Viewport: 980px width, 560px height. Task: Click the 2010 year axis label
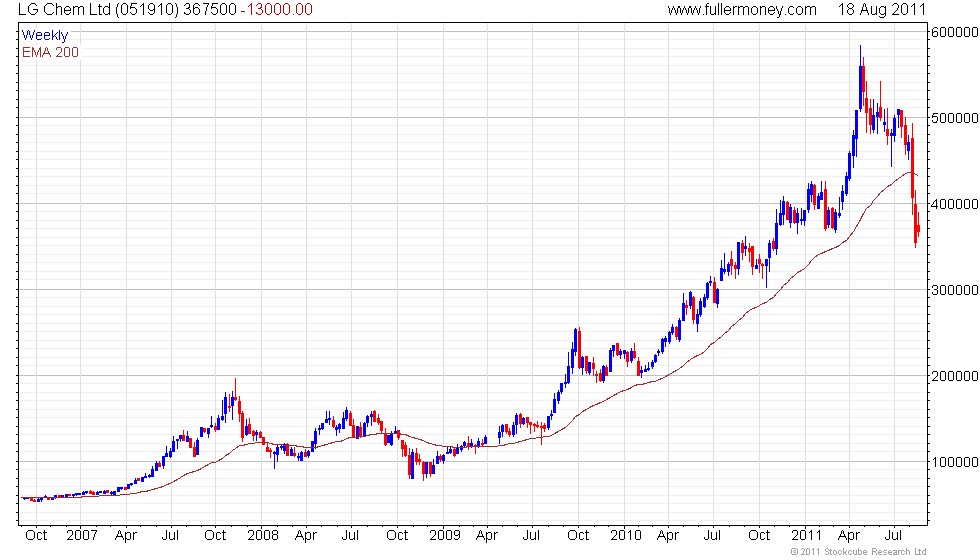pyautogui.click(x=626, y=535)
